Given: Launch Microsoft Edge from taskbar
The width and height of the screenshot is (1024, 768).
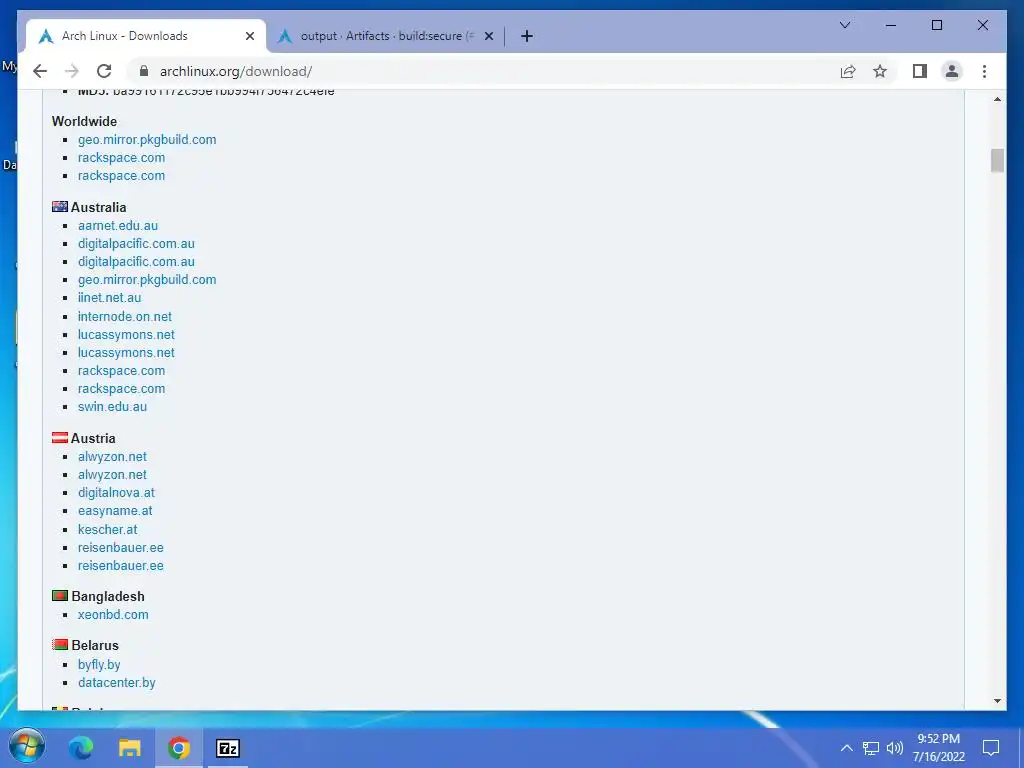Looking at the screenshot, I should 81,748.
